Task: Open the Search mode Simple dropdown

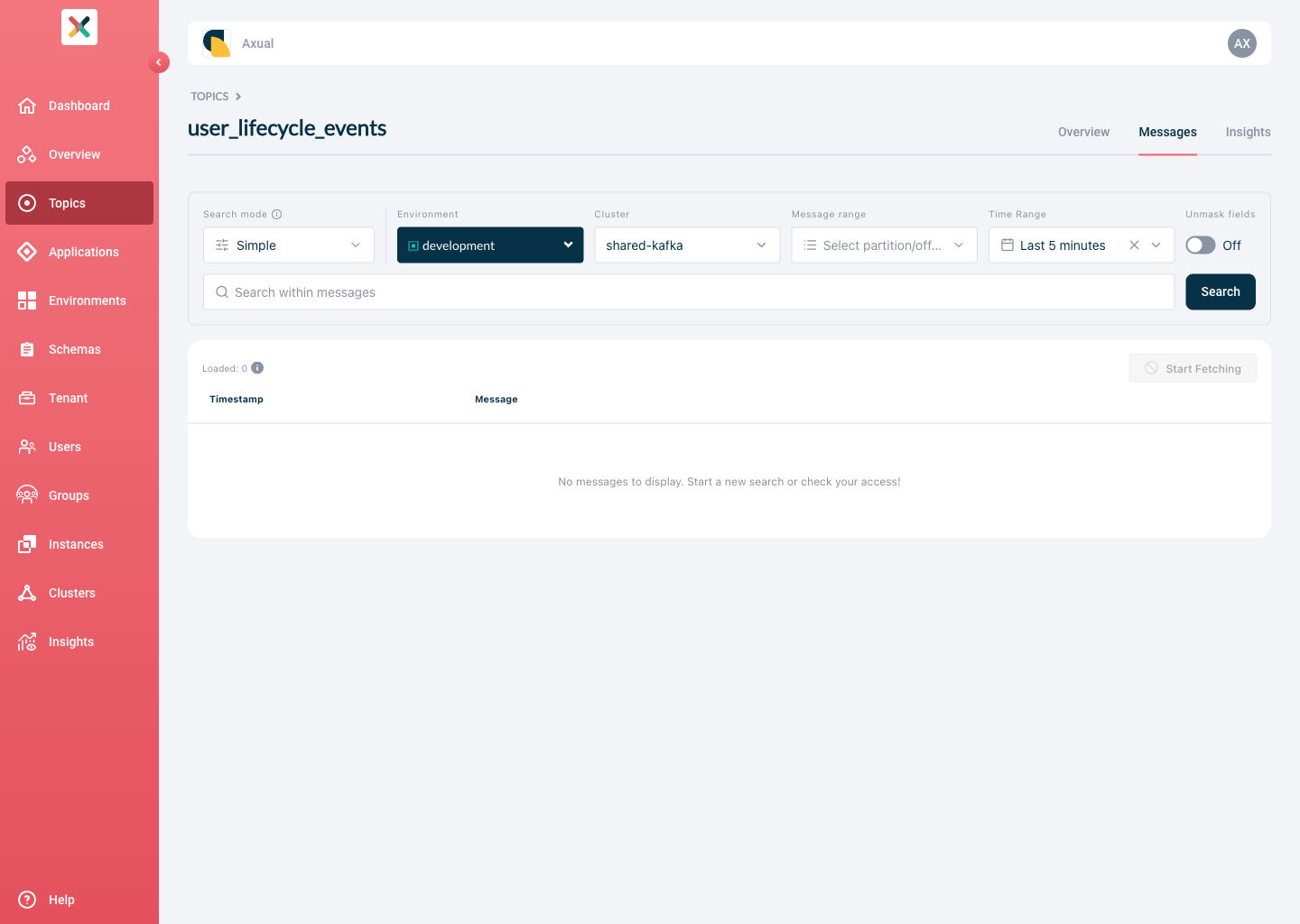Action: (x=289, y=245)
